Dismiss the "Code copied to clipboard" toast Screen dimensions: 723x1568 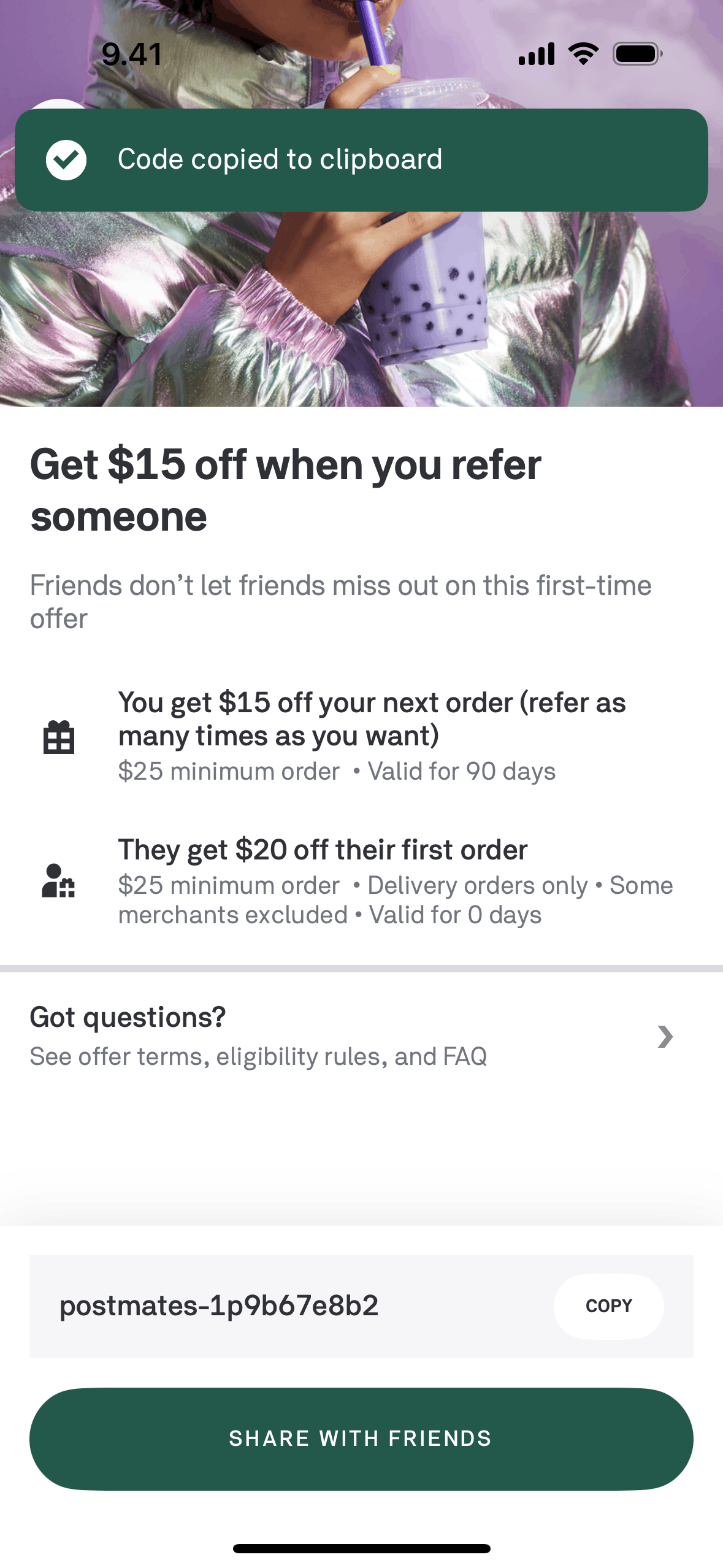tap(361, 160)
